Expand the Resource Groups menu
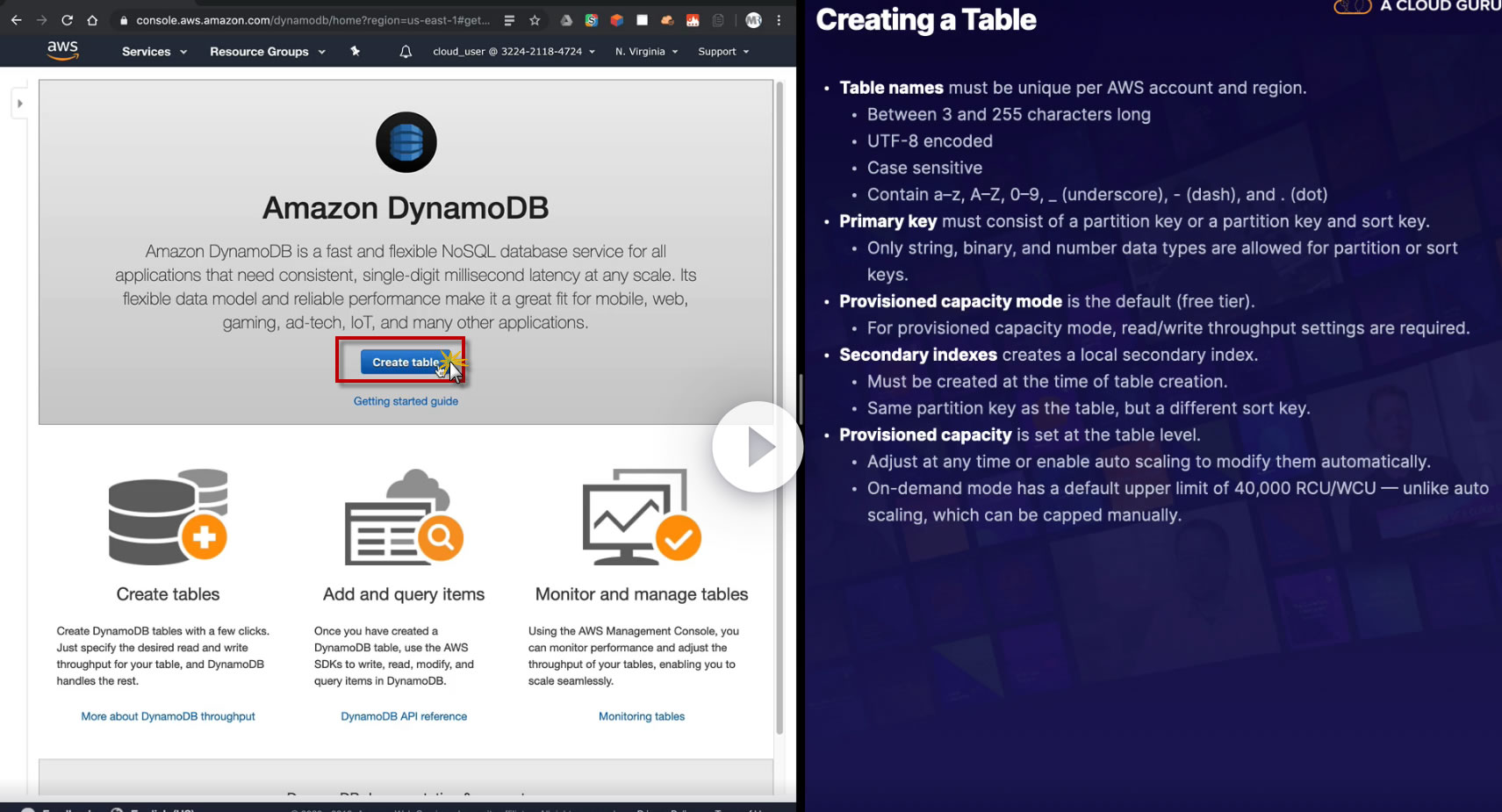The height and width of the screenshot is (812, 1502). click(x=268, y=52)
